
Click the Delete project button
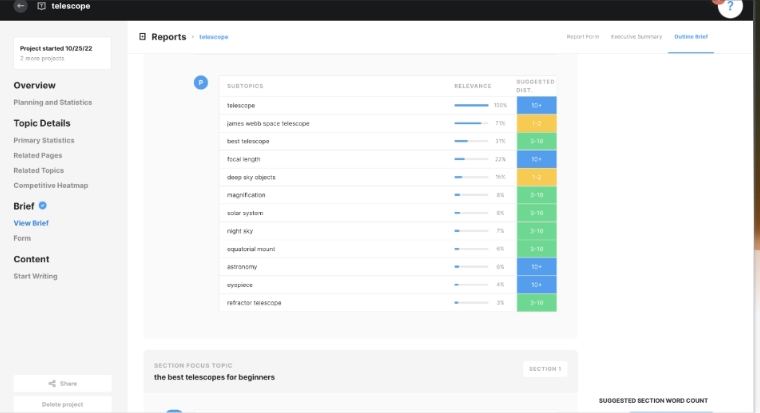(62, 404)
